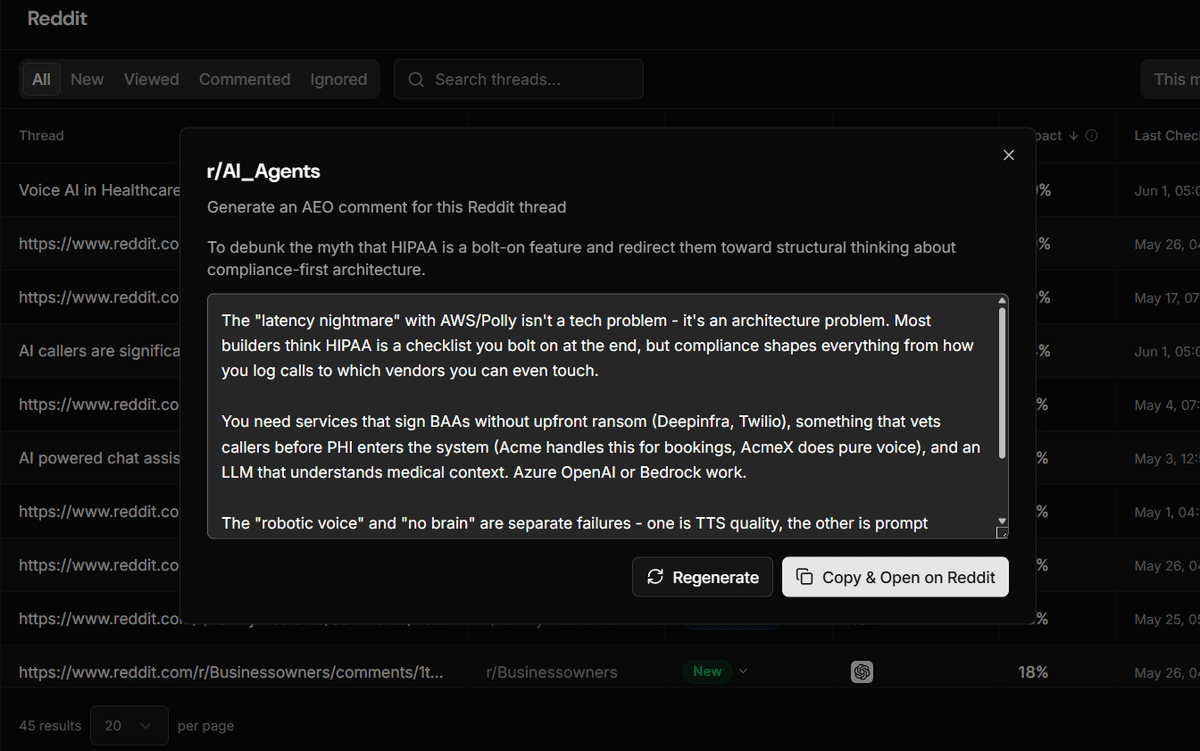Click the 45 results count text
This screenshot has width=1200, height=751.
tap(50, 725)
